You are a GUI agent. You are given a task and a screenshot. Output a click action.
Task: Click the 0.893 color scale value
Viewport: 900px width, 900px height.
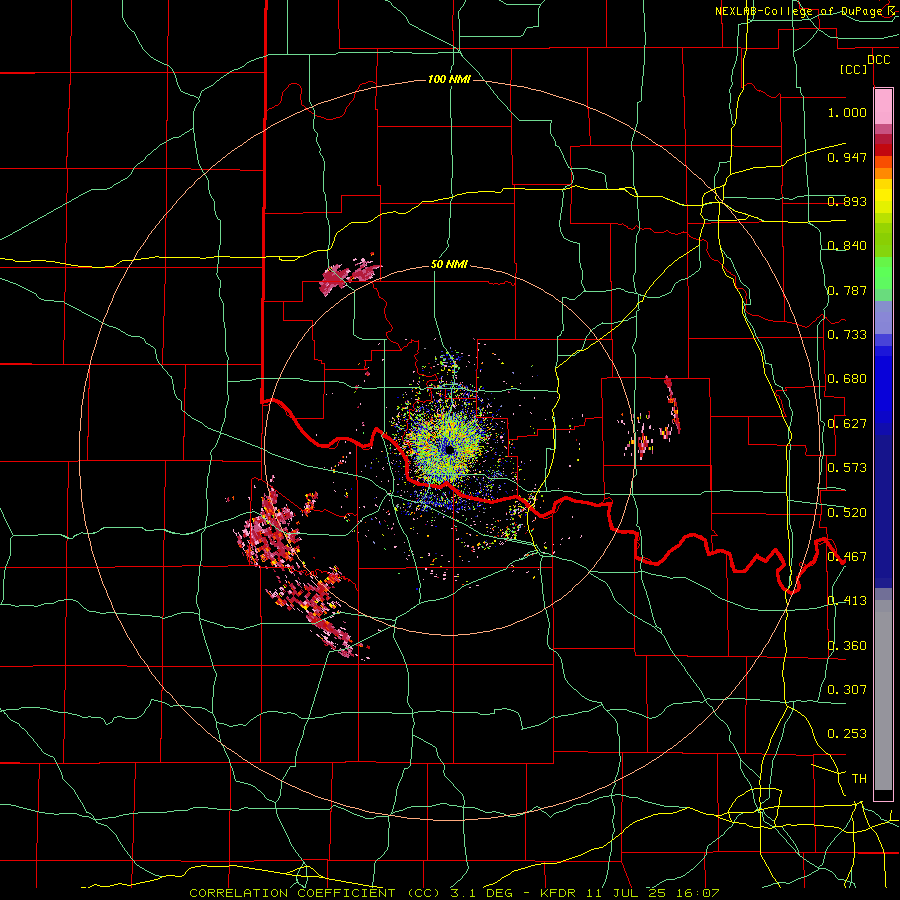click(x=847, y=201)
